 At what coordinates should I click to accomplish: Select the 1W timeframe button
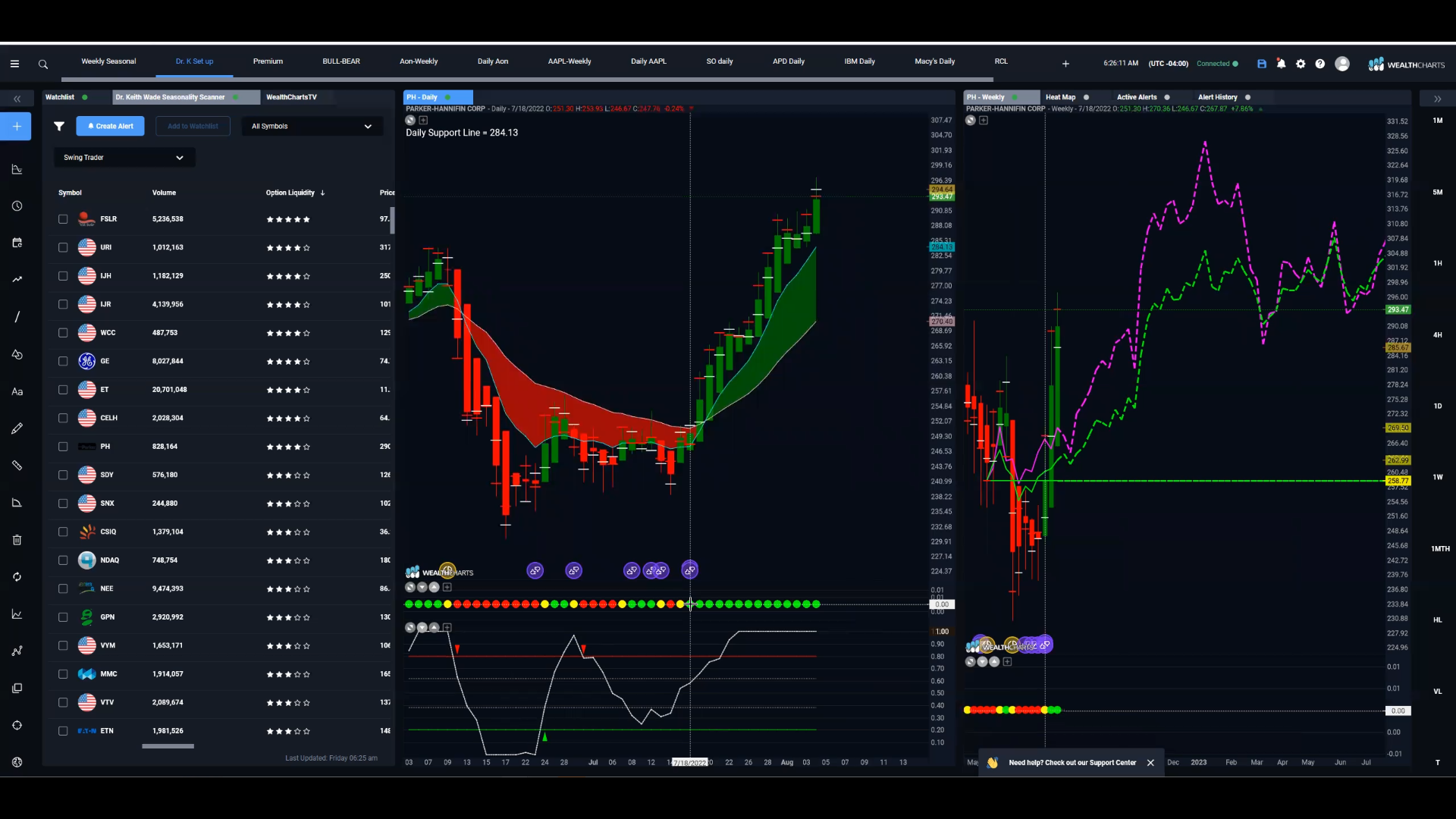(1438, 478)
